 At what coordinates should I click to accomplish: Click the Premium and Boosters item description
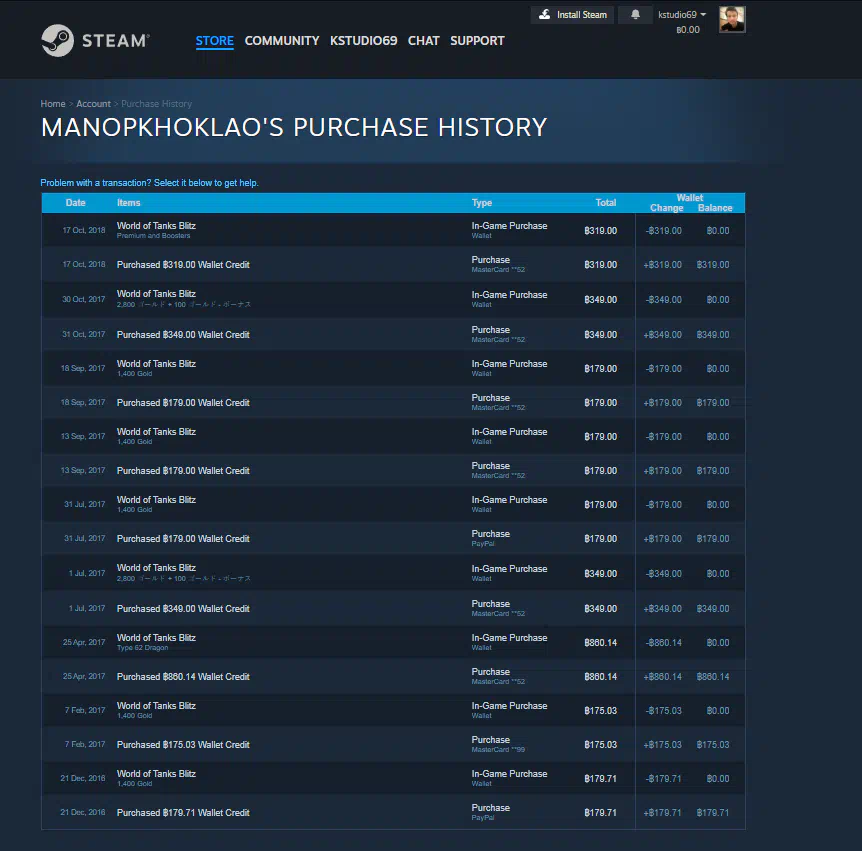click(x=153, y=236)
